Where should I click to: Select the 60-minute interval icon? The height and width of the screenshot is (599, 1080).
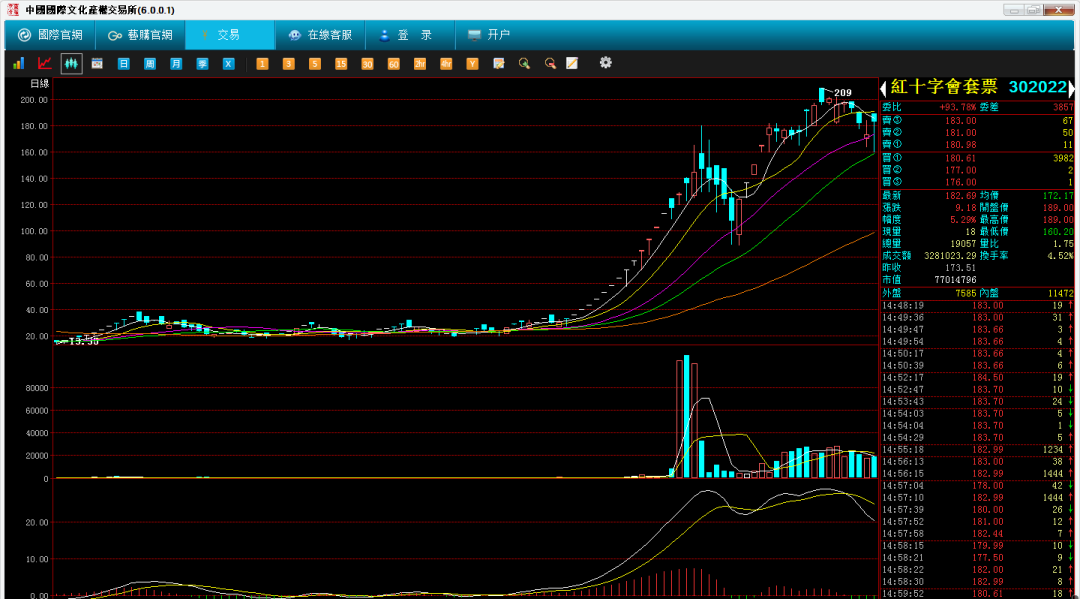(393, 63)
